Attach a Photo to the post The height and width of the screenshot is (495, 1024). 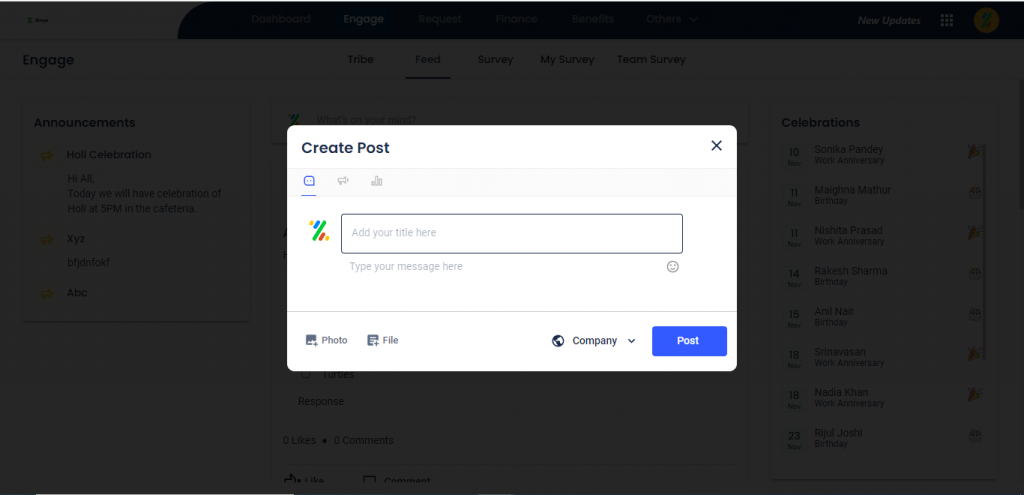click(327, 340)
